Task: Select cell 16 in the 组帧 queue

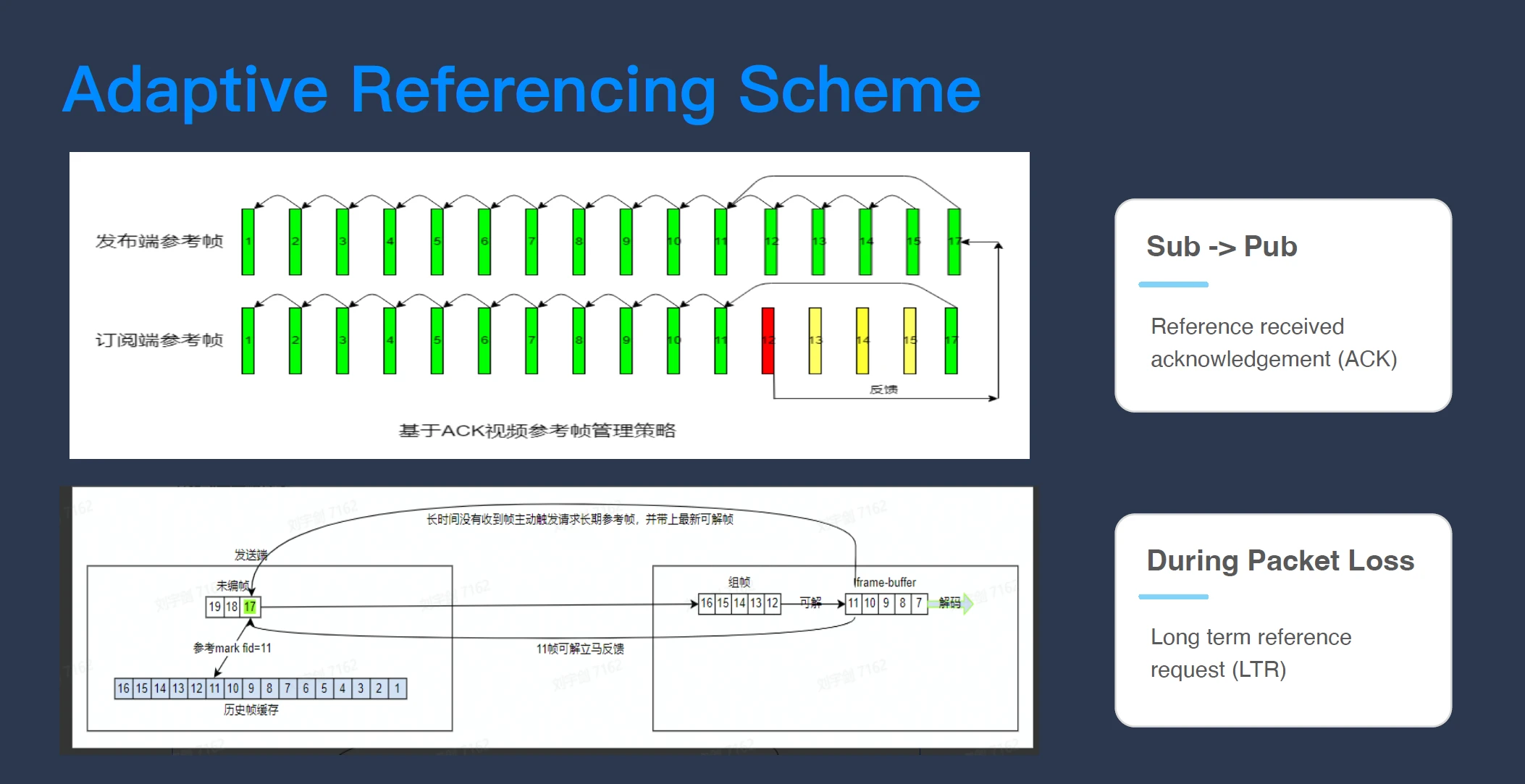Action: point(707,603)
